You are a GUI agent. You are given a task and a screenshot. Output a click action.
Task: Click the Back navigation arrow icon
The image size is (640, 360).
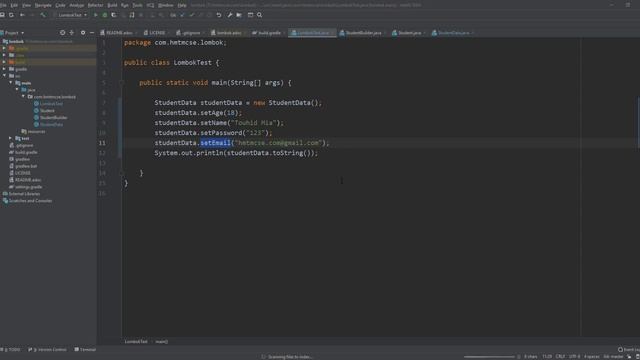22,15
